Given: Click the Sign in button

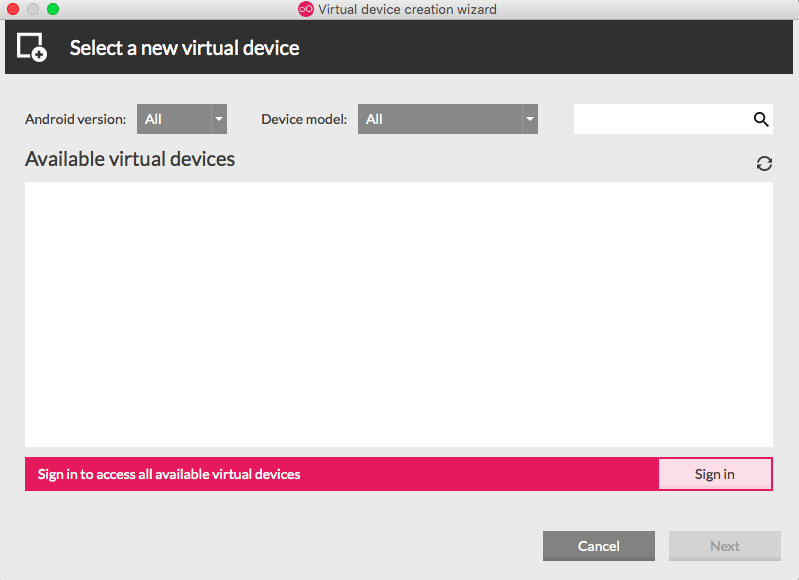Looking at the screenshot, I should click(x=714, y=474).
